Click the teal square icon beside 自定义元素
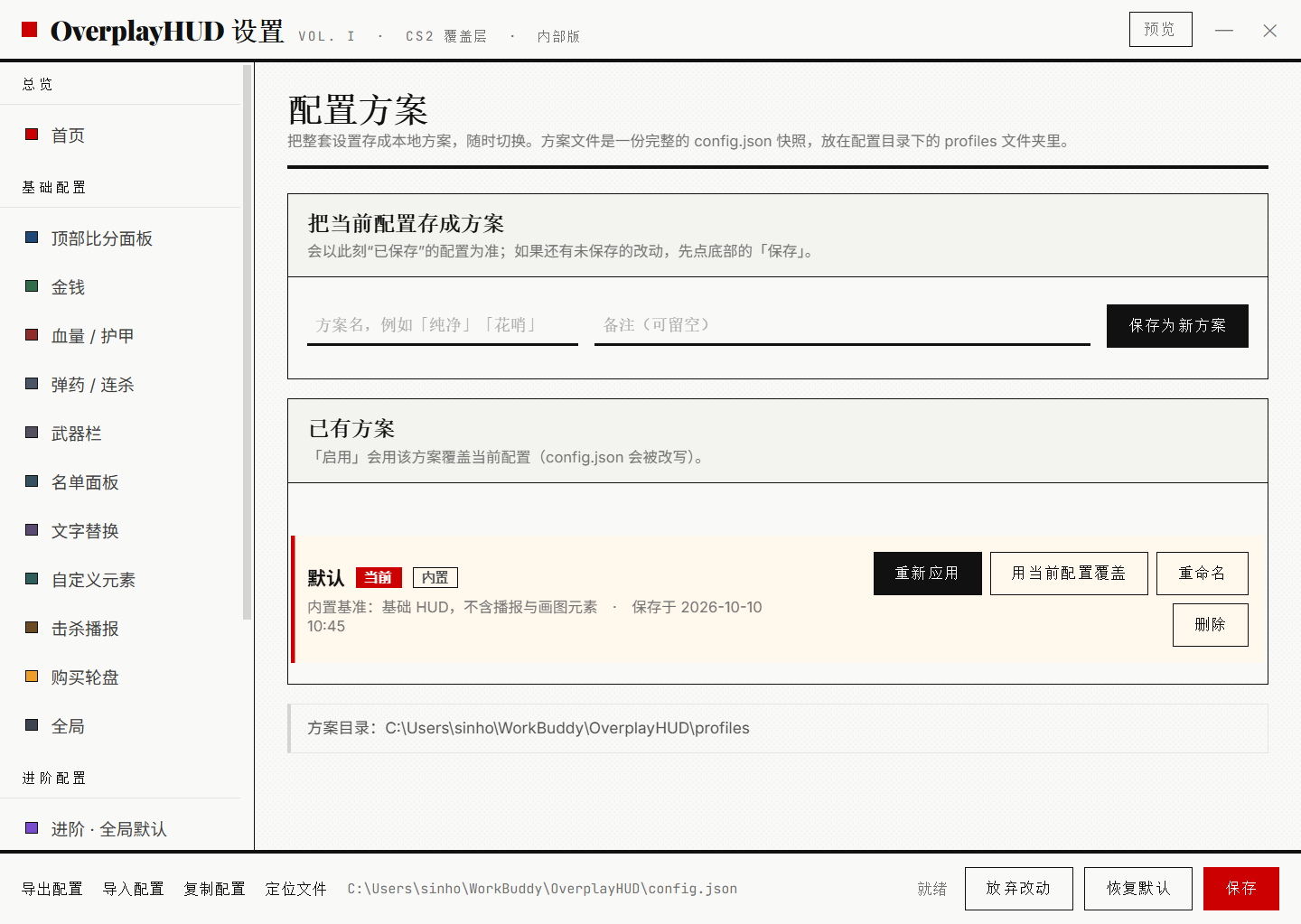Screen dimensions: 1301x924 tap(32, 579)
